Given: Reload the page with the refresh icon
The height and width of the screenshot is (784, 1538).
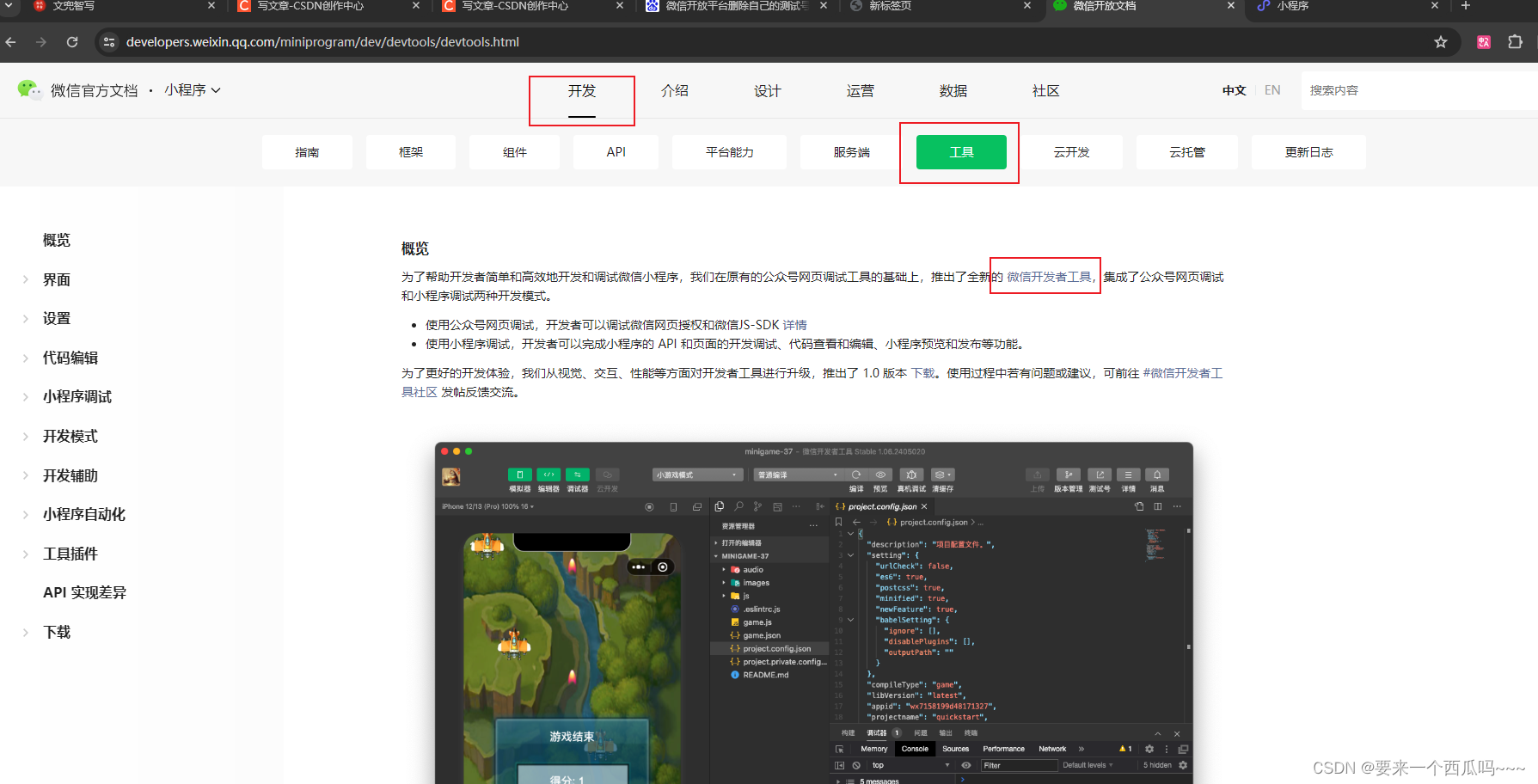Looking at the screenshot, I should click(72, 42).
